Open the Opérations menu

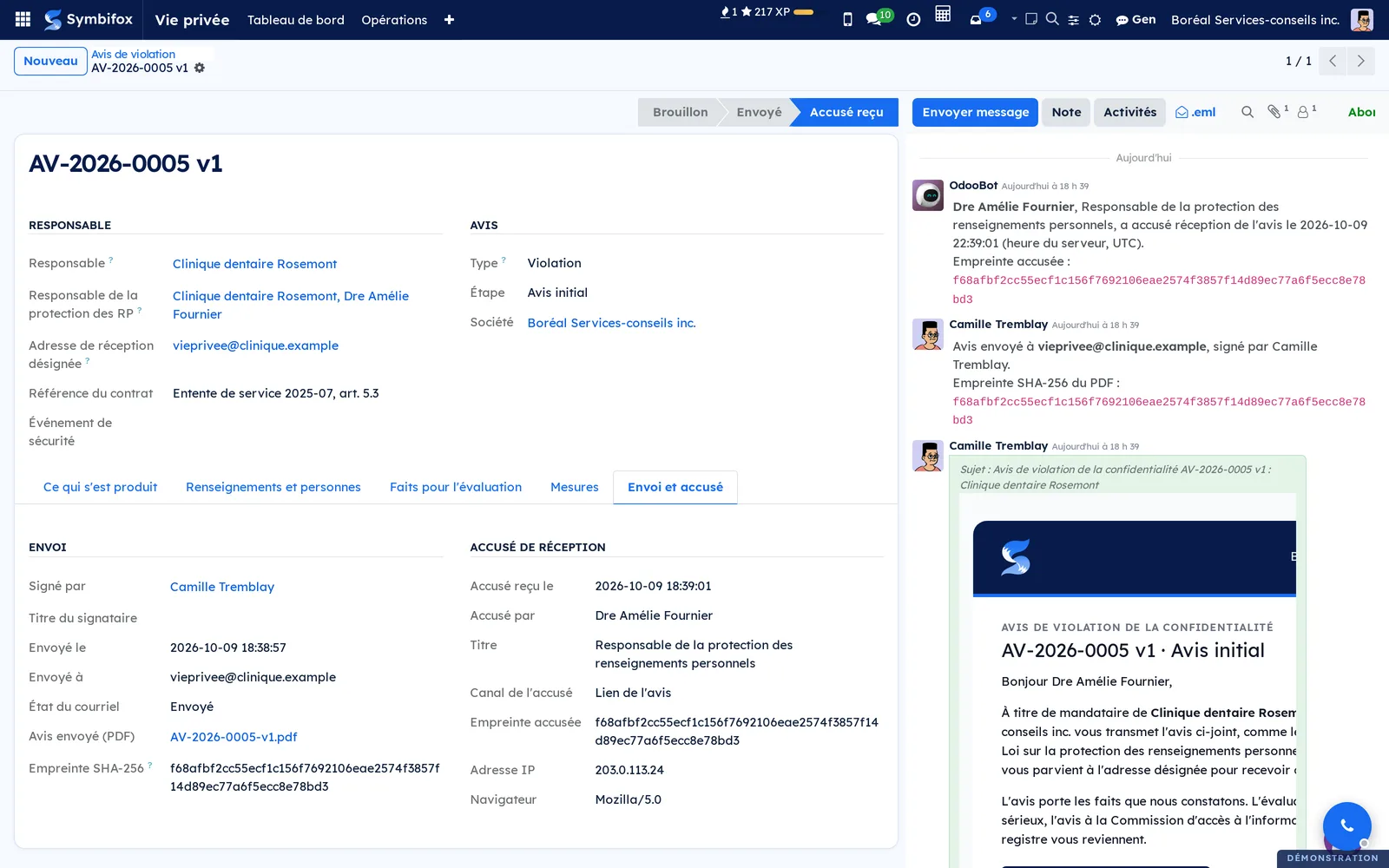[x=394, y=19]
